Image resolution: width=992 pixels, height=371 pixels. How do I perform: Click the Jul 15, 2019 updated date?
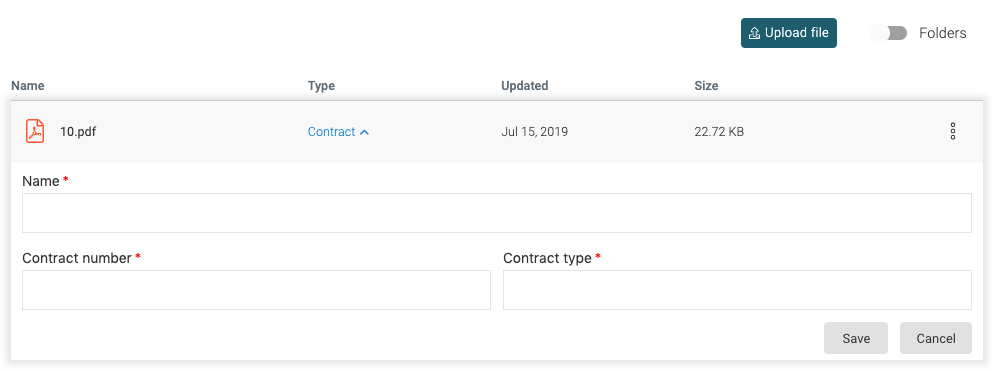[x=535, y=132]
